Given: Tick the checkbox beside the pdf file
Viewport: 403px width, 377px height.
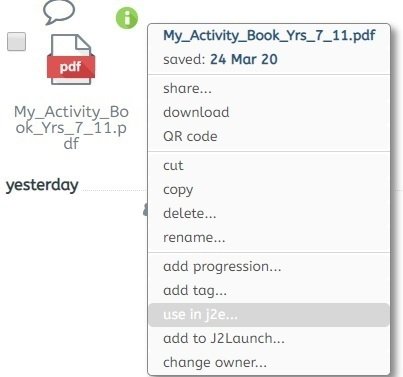Looking at the screenshot, I should (17, 42).
